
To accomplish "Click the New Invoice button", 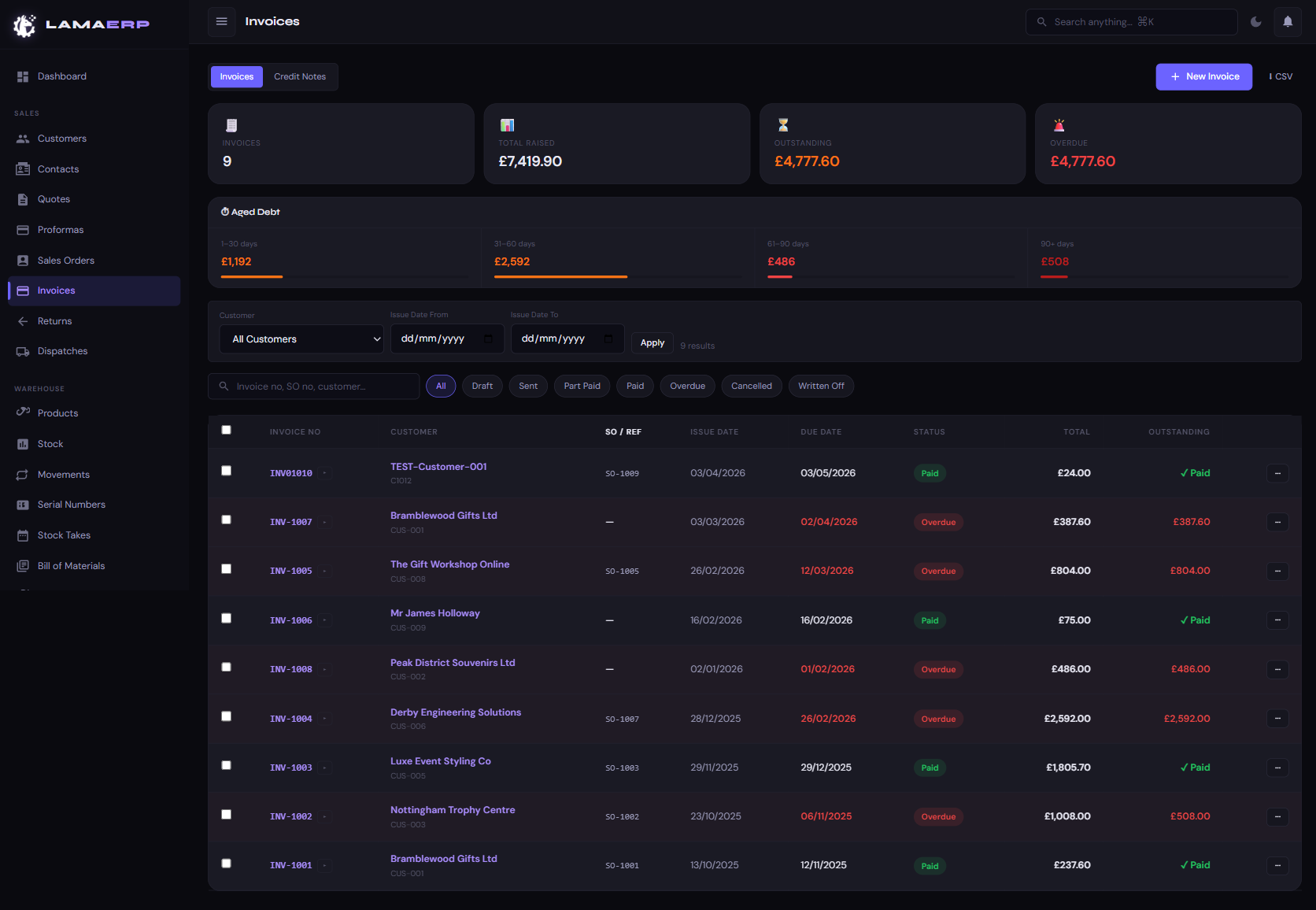I will click(1203, 77).
